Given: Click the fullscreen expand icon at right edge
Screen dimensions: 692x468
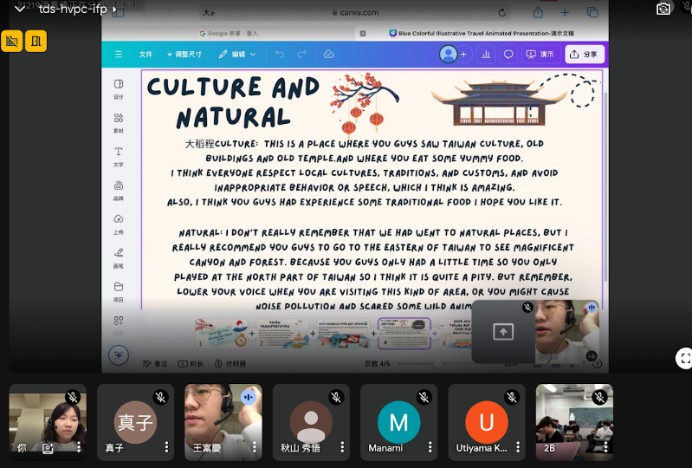Looking at the screenshot, I should pyautogui.click(x=683, y=357).
